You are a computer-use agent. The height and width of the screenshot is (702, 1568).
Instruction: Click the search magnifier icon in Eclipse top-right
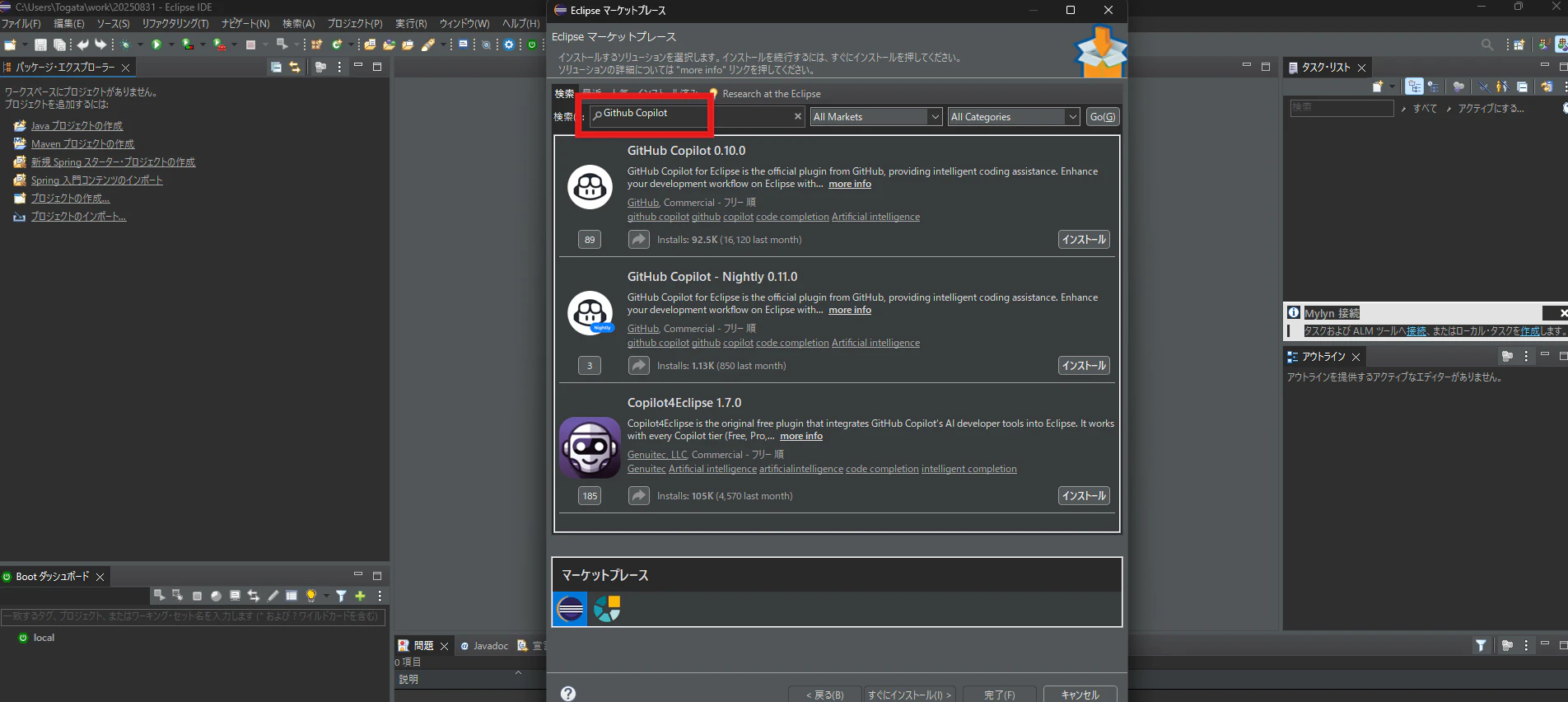[x=1487, y=44]
